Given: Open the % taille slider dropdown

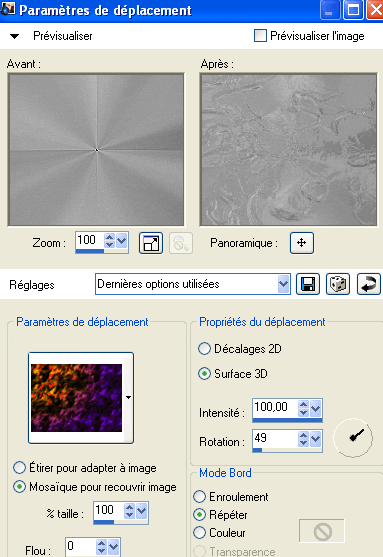Looking at the screenshot, I should coord(142,511).
